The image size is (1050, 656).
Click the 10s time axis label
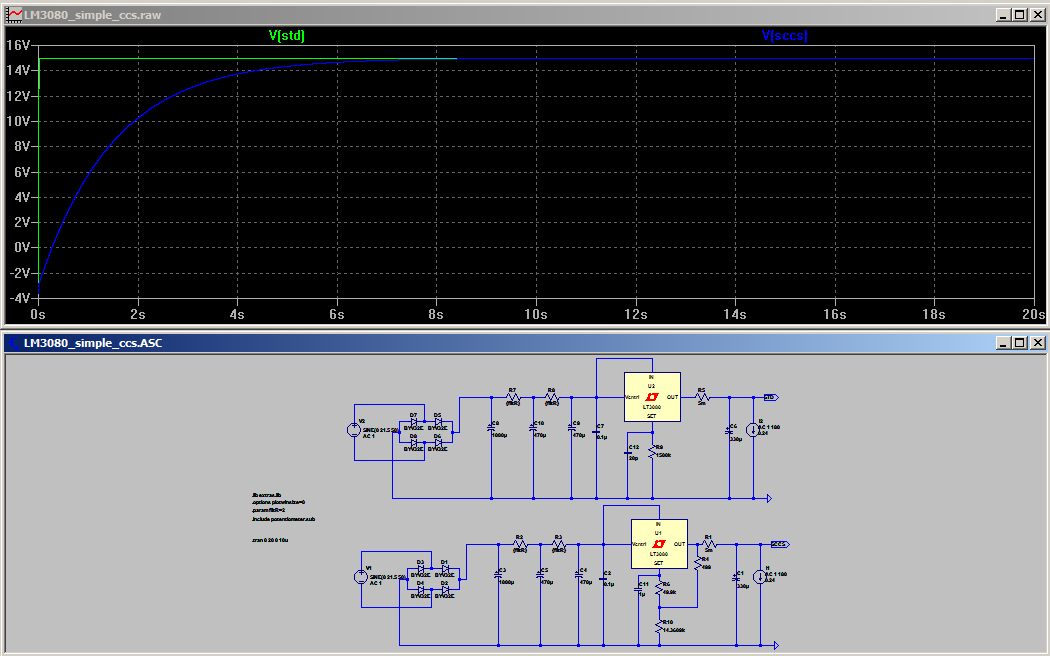[536, 314]
